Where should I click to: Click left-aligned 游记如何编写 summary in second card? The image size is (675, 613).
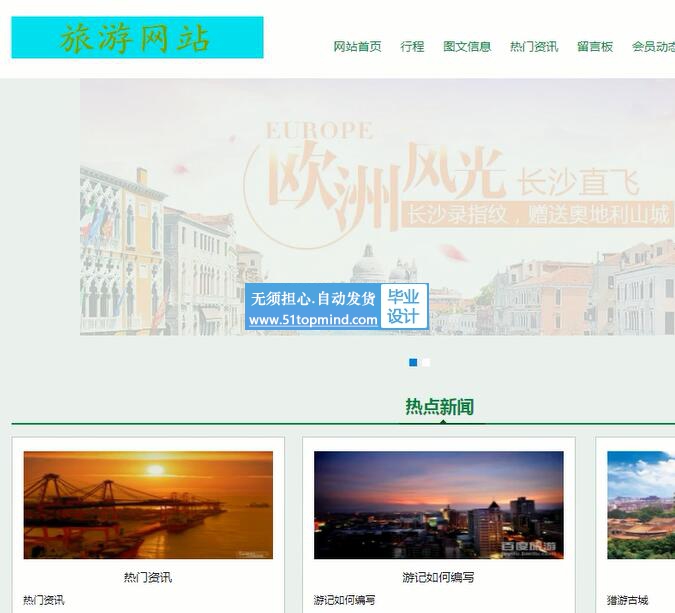[x=345, y=600]
